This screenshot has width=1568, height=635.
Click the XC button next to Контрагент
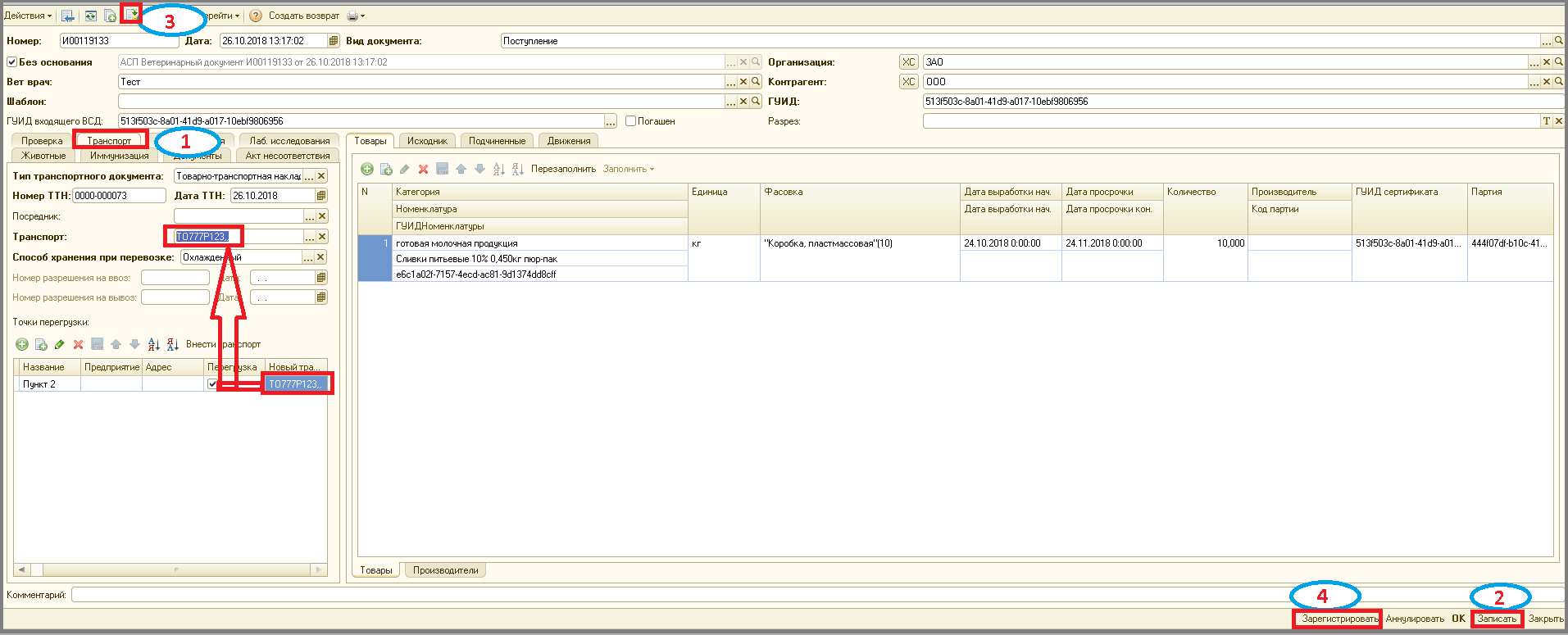[x=908, y=82]
